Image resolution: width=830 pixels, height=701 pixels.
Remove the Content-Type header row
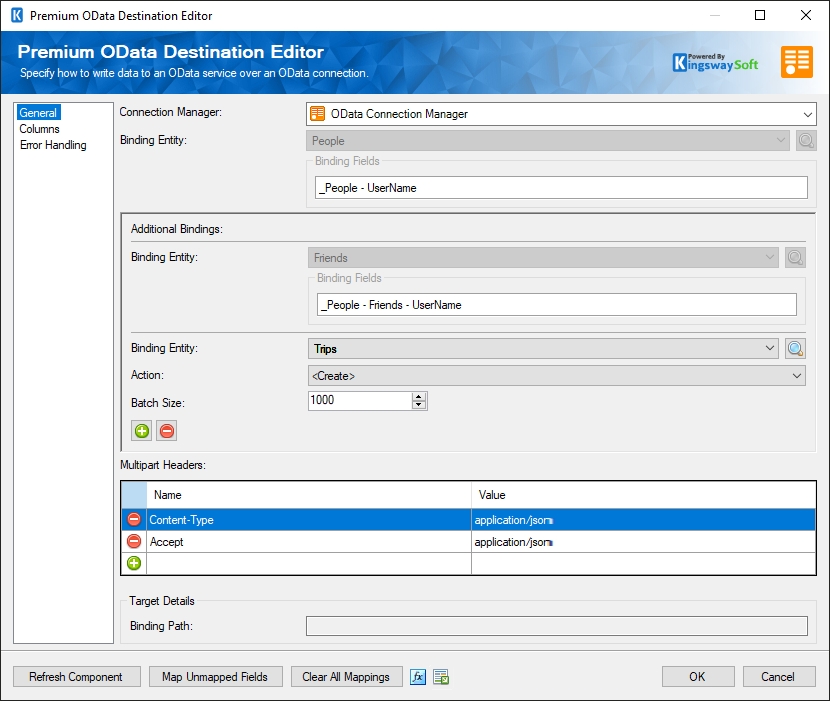click(x=134, y=519)
